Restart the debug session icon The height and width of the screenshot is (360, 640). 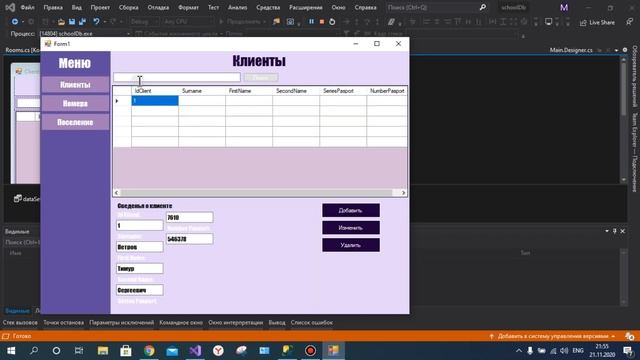[x=332, y=22]
